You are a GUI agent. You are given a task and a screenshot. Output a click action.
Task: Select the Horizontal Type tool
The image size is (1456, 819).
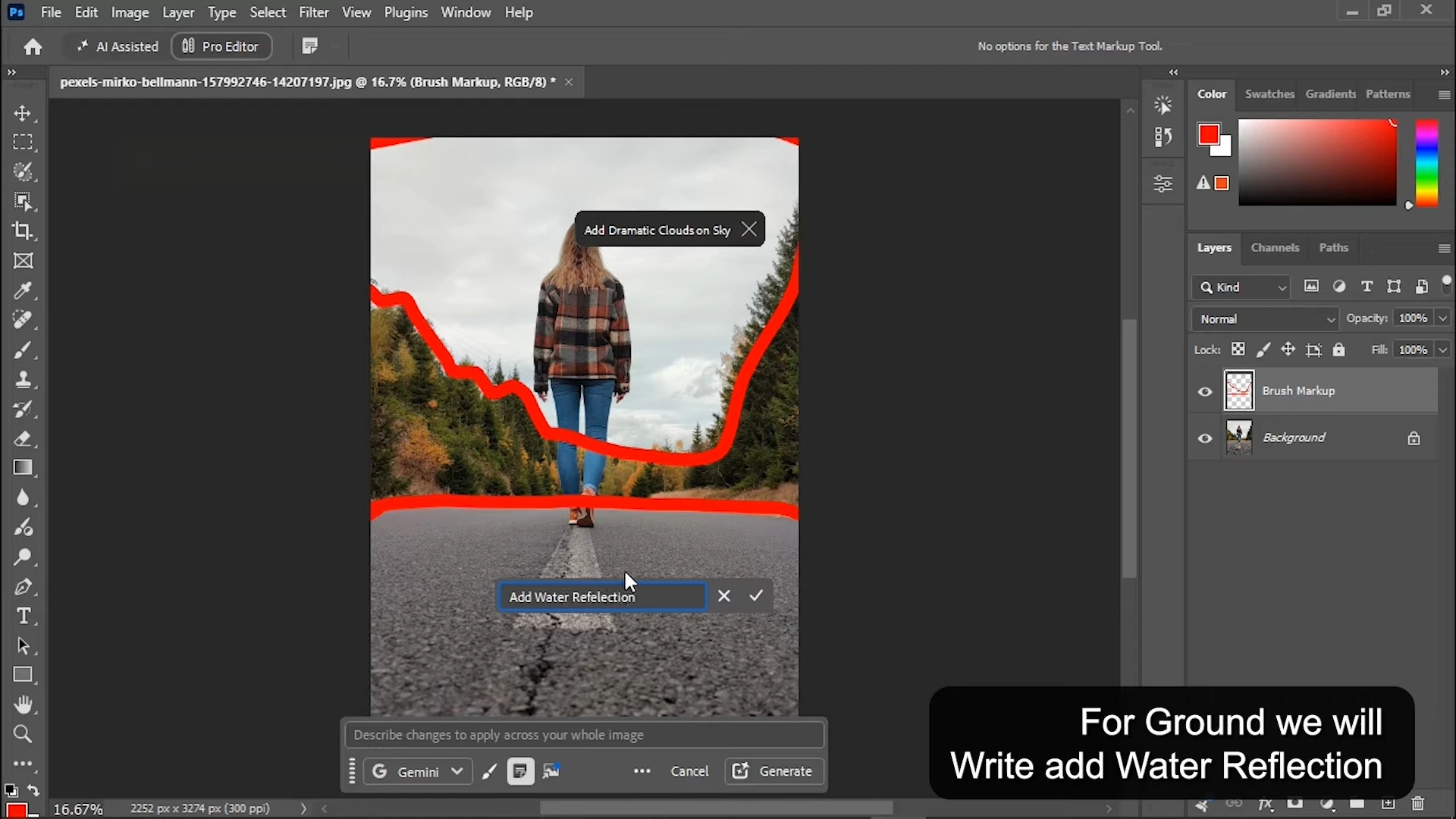tap(23, 617)
